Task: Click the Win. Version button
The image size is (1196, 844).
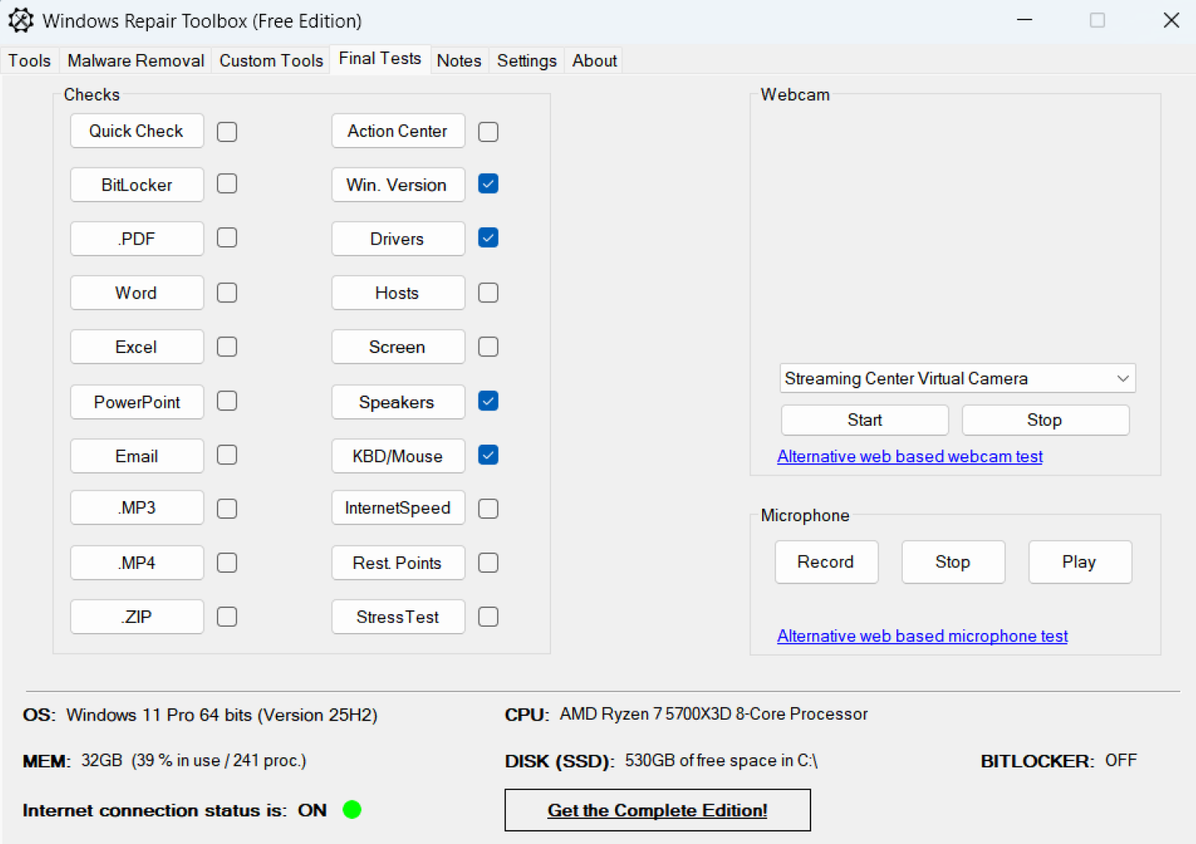Action: [x=398, y=185]
